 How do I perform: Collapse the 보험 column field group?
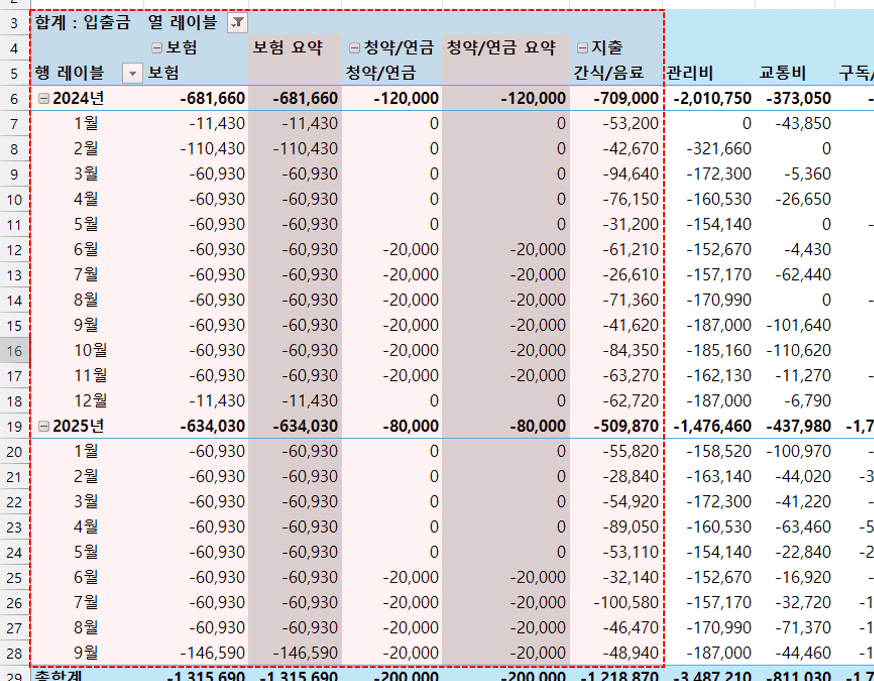pos(155,47)
